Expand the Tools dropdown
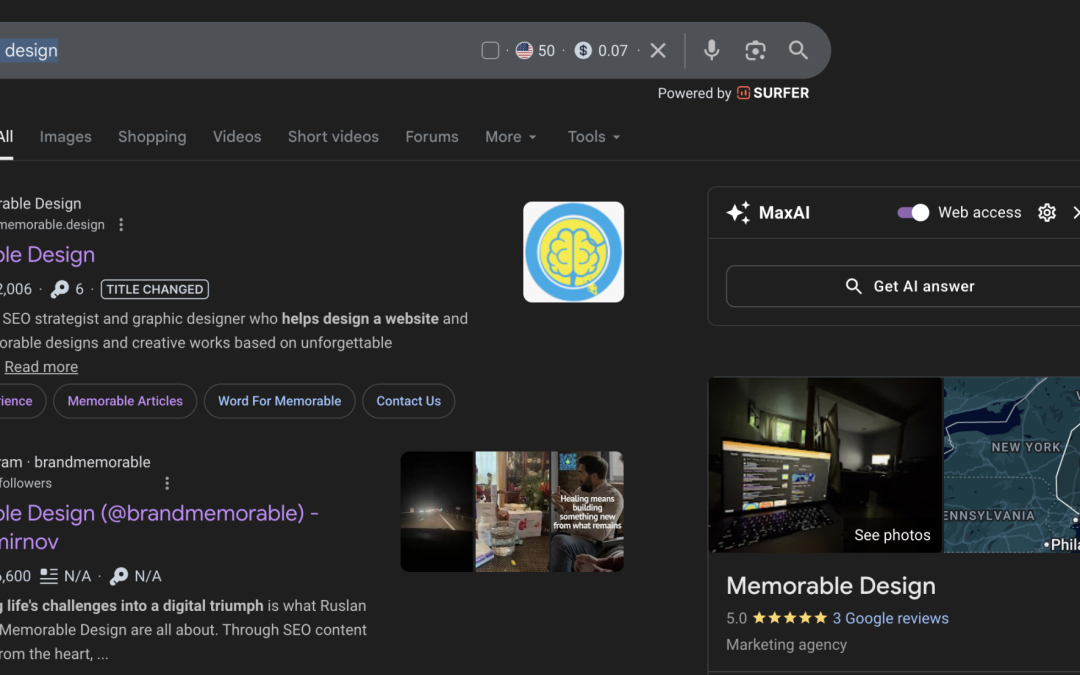 [x=594, y=137]
